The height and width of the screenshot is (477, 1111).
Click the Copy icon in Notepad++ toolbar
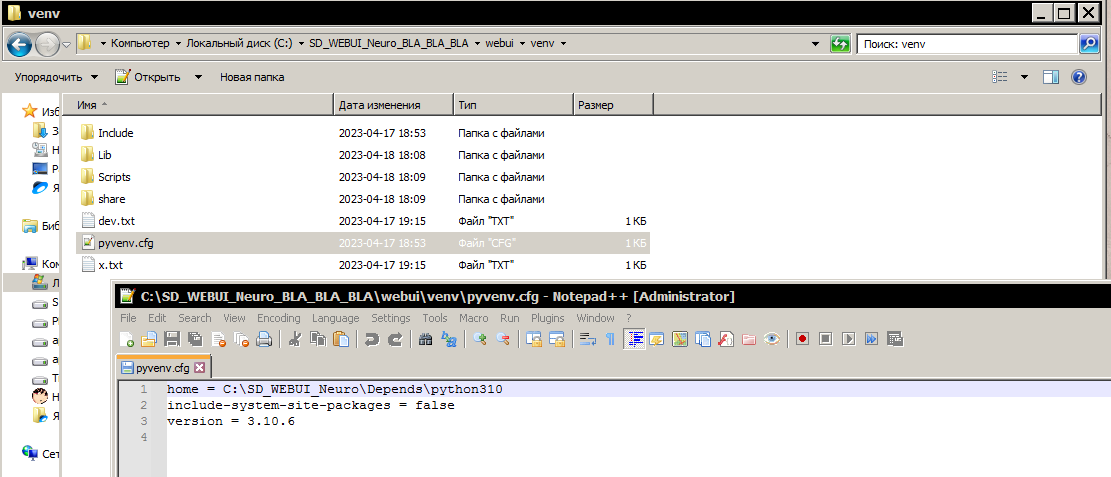coord(317,339)
